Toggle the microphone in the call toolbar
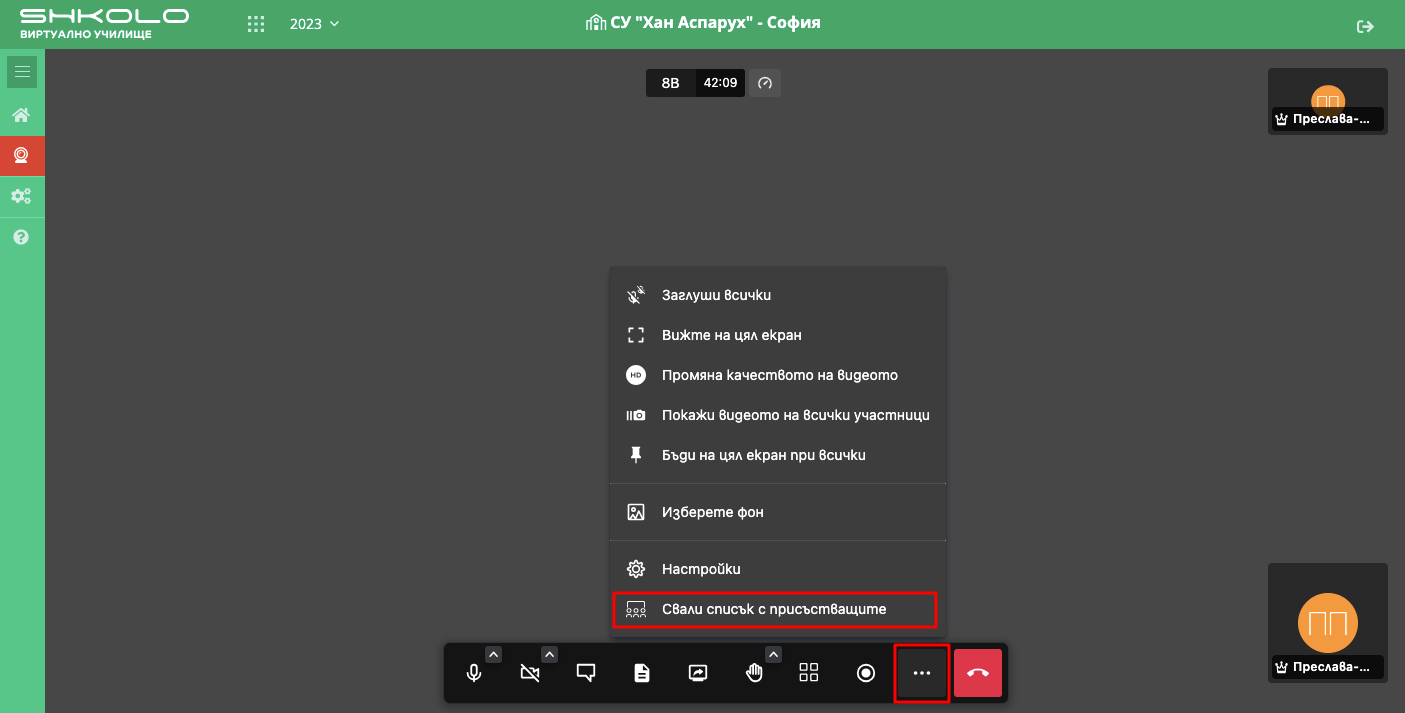This screenshot has width=1405, height=713. [474, 673]
